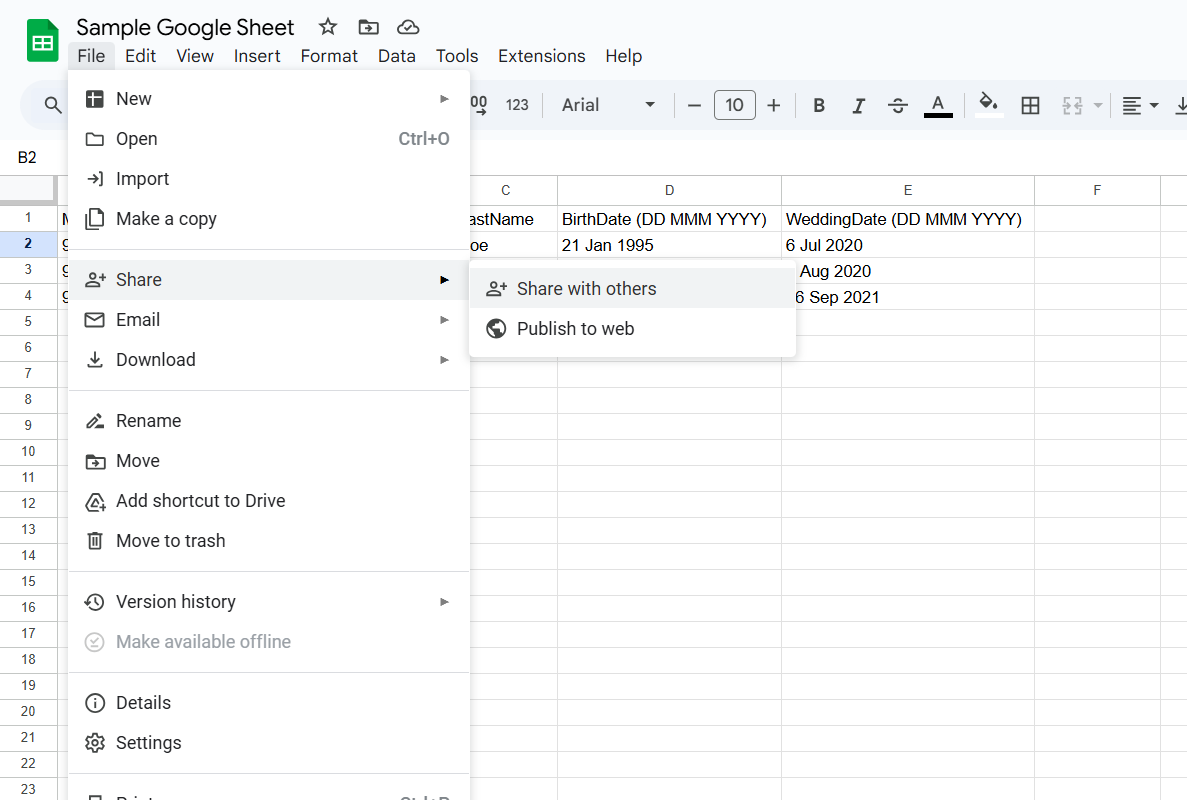
Task: Open the Extensions menu
Action: [541, 56]
